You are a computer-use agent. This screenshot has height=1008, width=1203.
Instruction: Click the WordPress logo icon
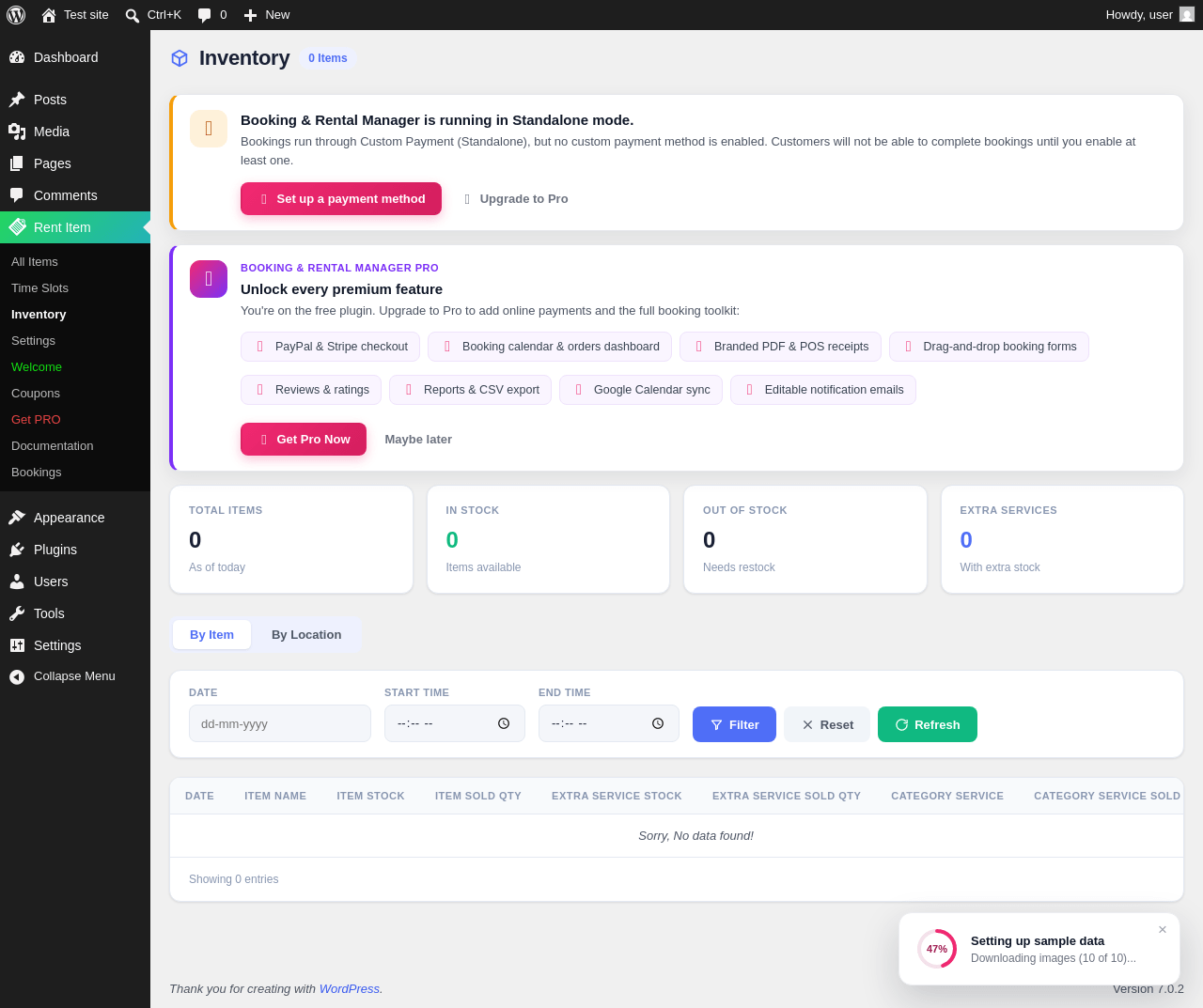point(16,15)
